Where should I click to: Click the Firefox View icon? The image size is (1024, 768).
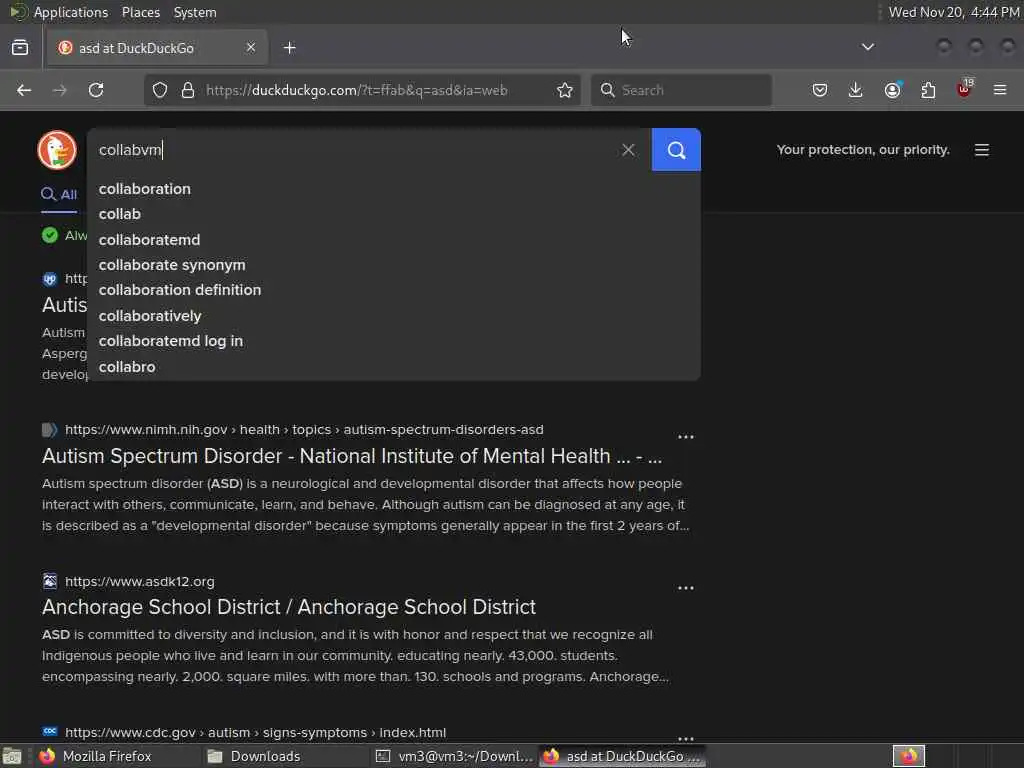click(x=20, y=48)
